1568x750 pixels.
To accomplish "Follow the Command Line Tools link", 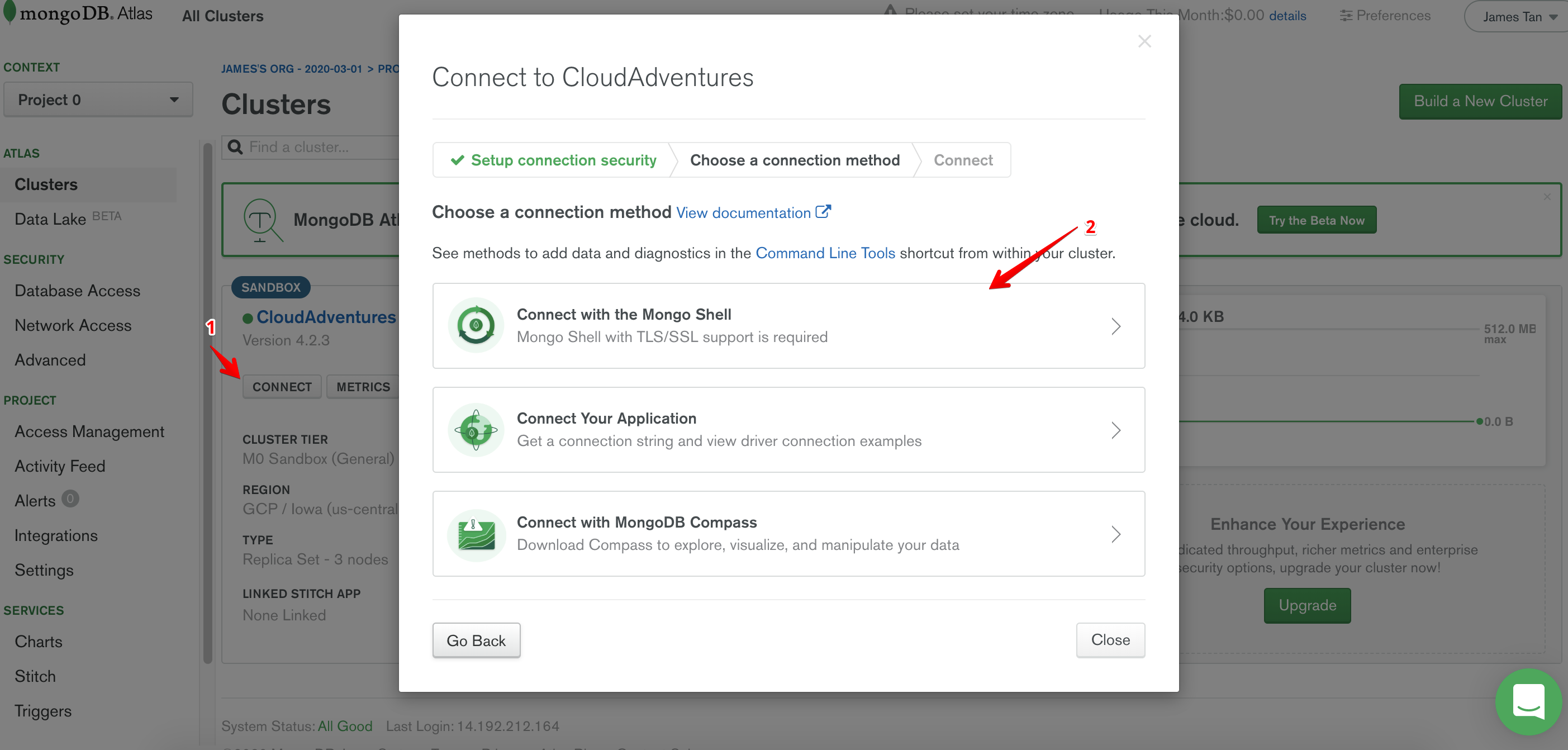I will pyautogui.click(x=825, y=253).
